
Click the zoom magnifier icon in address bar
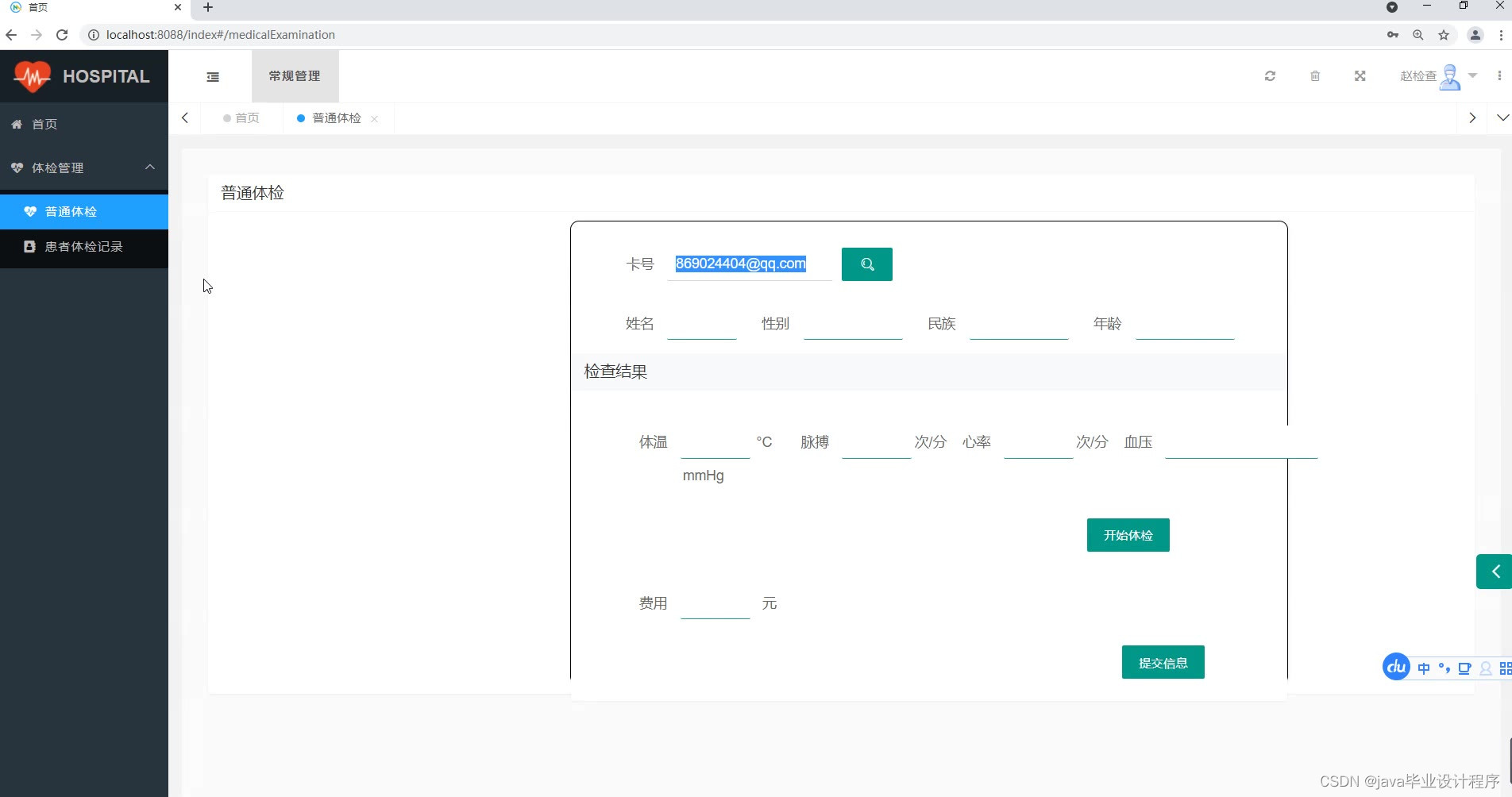[x=1418, y=35]
